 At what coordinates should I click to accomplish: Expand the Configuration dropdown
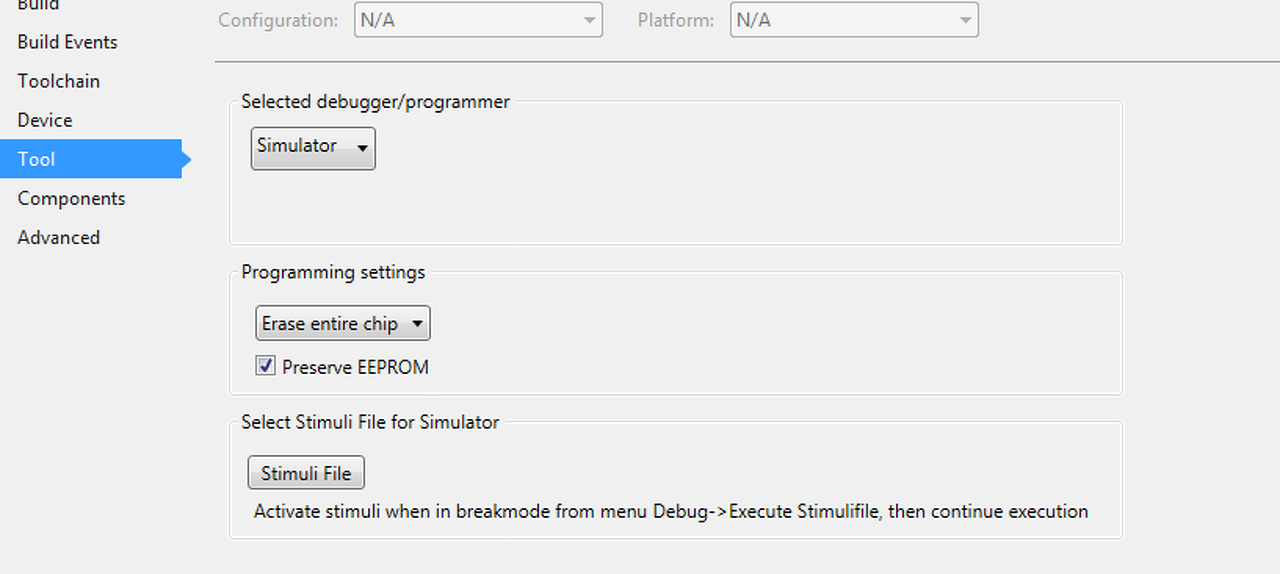478,20
